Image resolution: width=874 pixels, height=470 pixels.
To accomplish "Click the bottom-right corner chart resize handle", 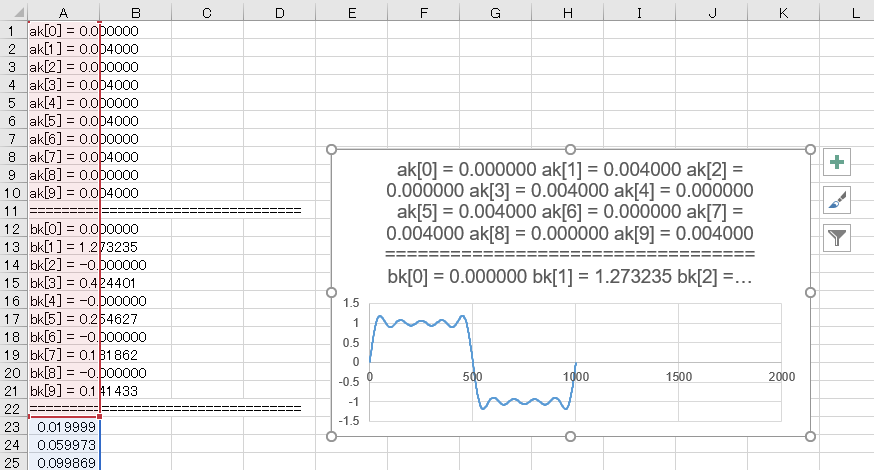I will 810,436.
